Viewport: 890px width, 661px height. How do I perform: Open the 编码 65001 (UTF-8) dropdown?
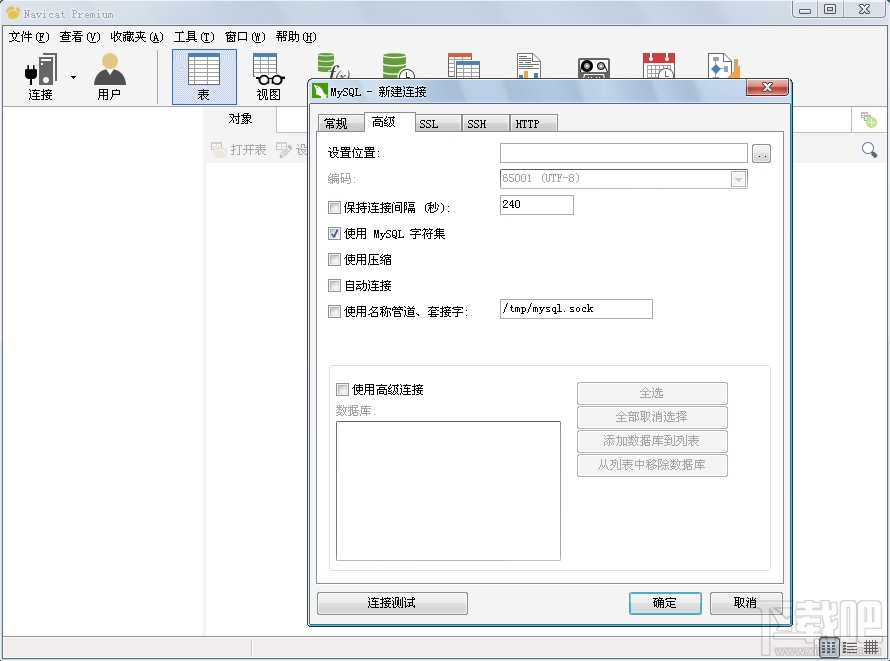pos(738,179)
